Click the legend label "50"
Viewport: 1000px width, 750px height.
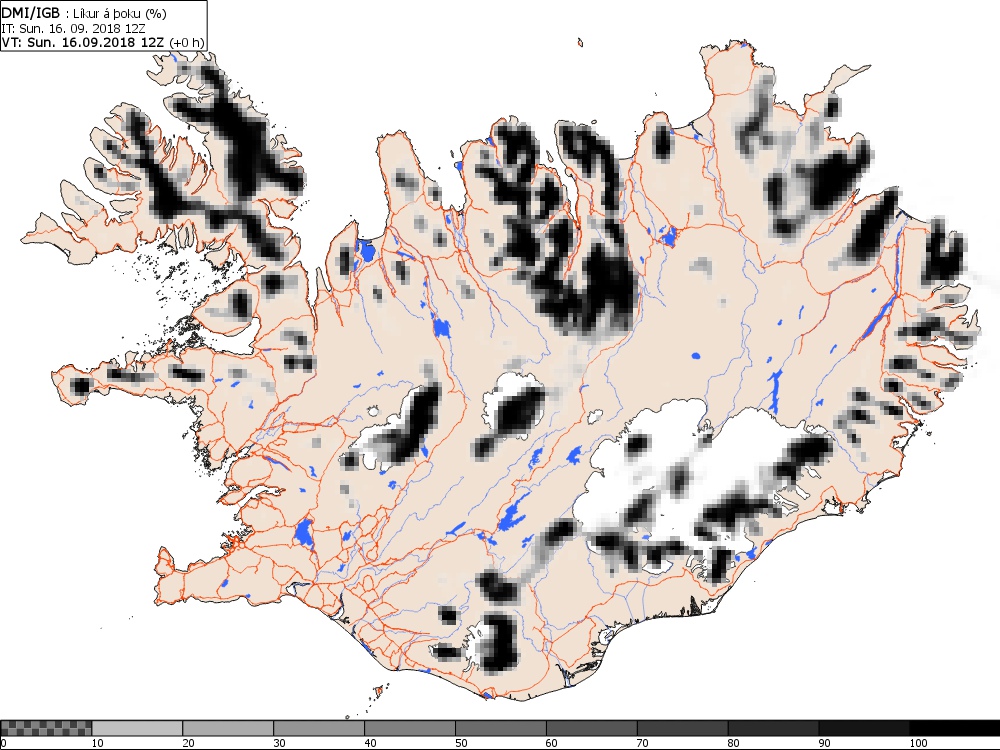[460, 743]
